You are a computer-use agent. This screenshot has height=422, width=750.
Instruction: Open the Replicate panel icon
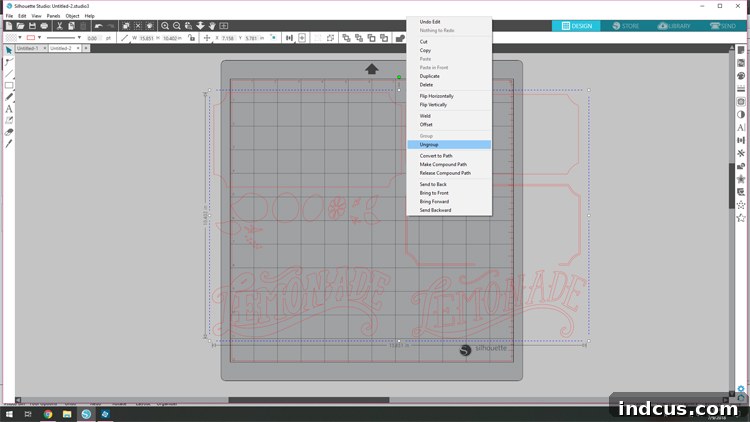tap(741, 153)
